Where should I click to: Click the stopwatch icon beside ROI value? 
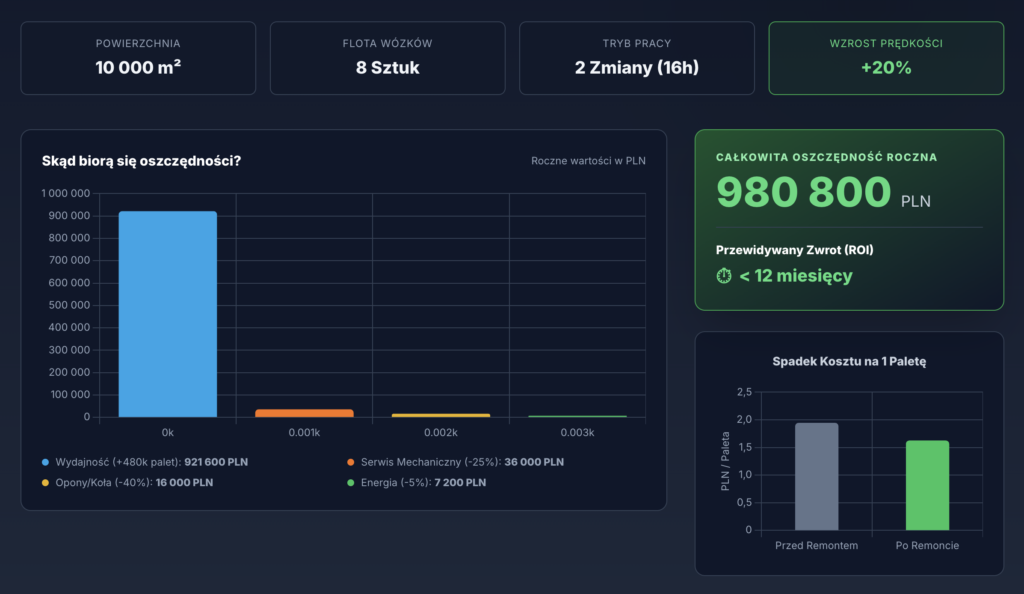(x=725, y=276)
